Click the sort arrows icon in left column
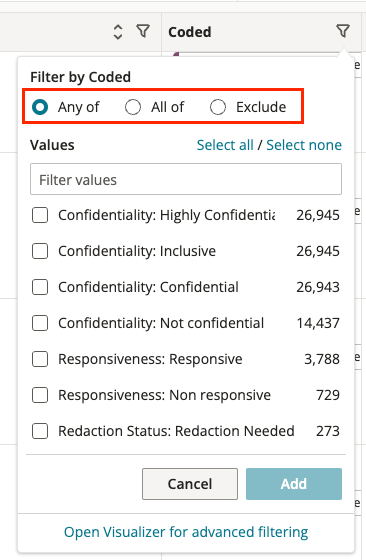 coord(118,32)
